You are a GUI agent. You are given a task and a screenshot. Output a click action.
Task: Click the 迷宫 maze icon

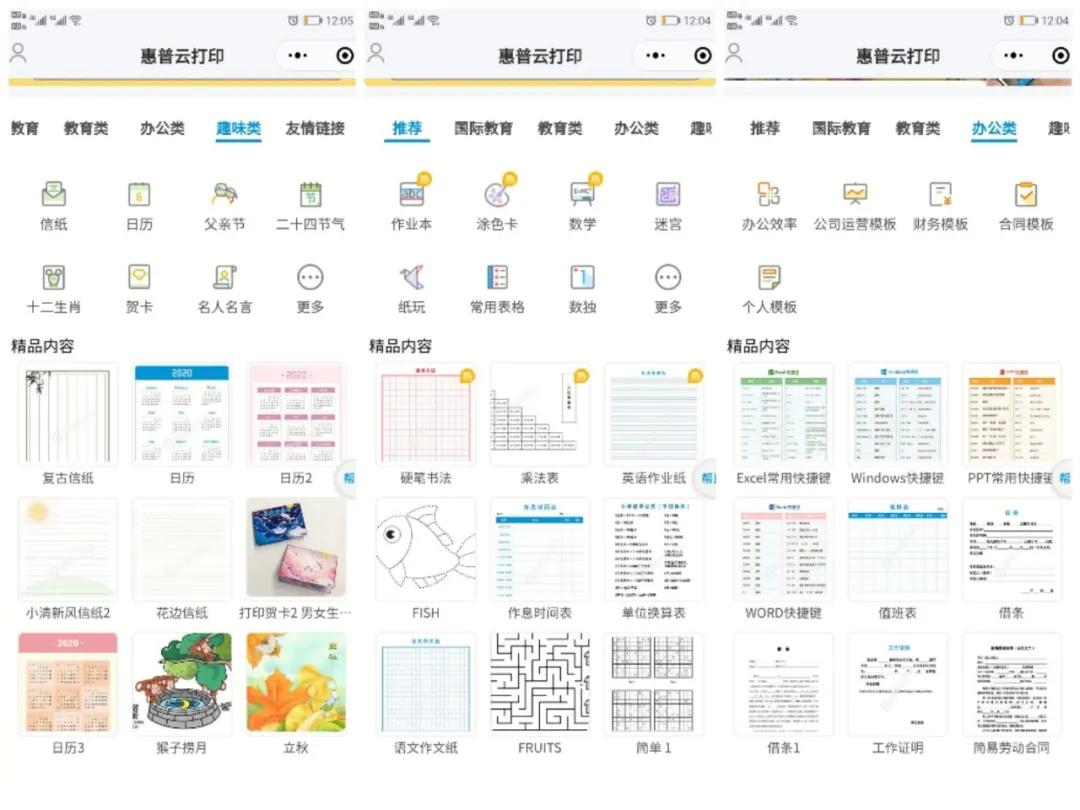coord(667,199)
